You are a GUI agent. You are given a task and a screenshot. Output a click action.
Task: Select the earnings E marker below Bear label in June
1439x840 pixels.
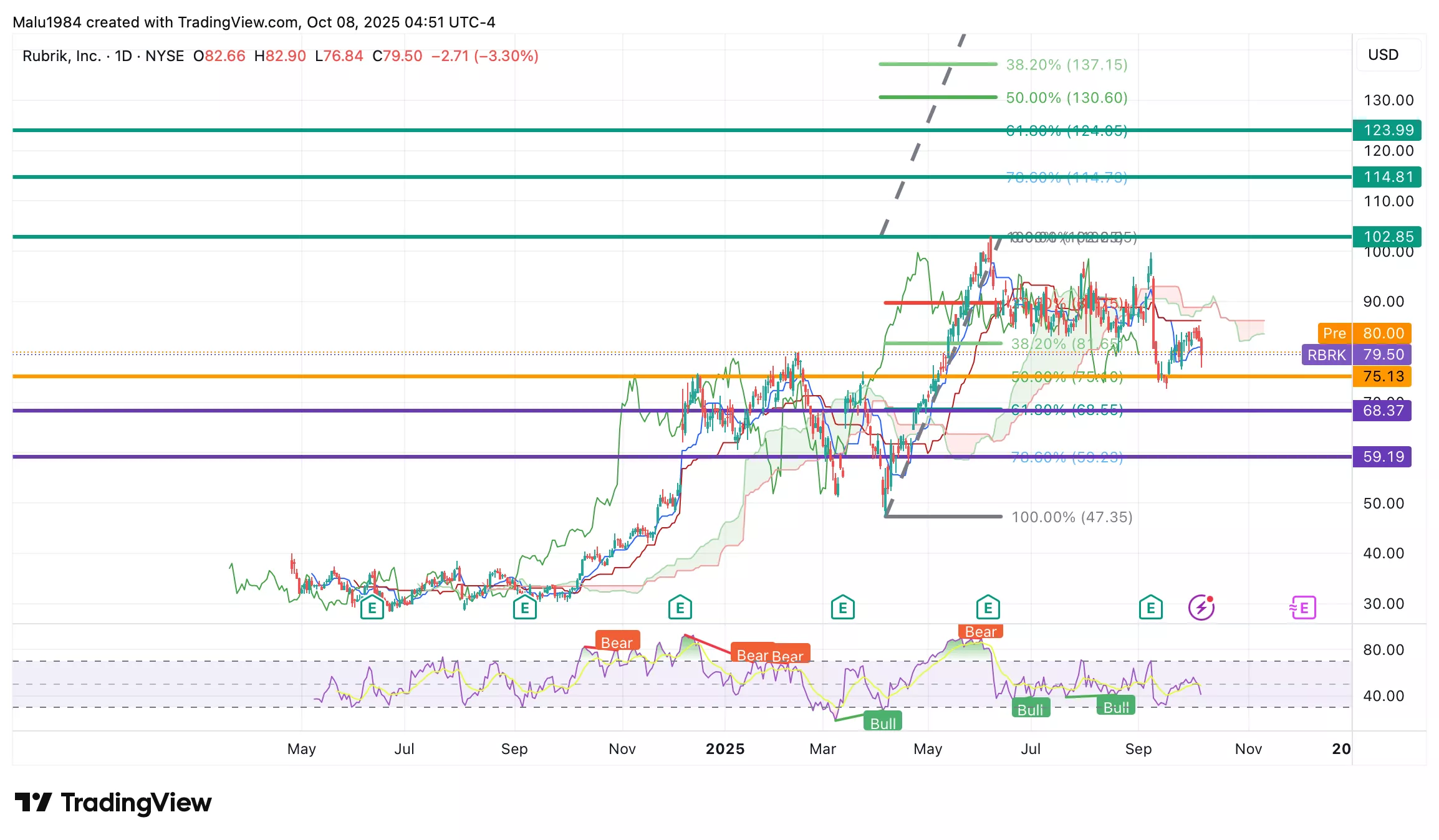pyautogui.click(x=988, y=607)
